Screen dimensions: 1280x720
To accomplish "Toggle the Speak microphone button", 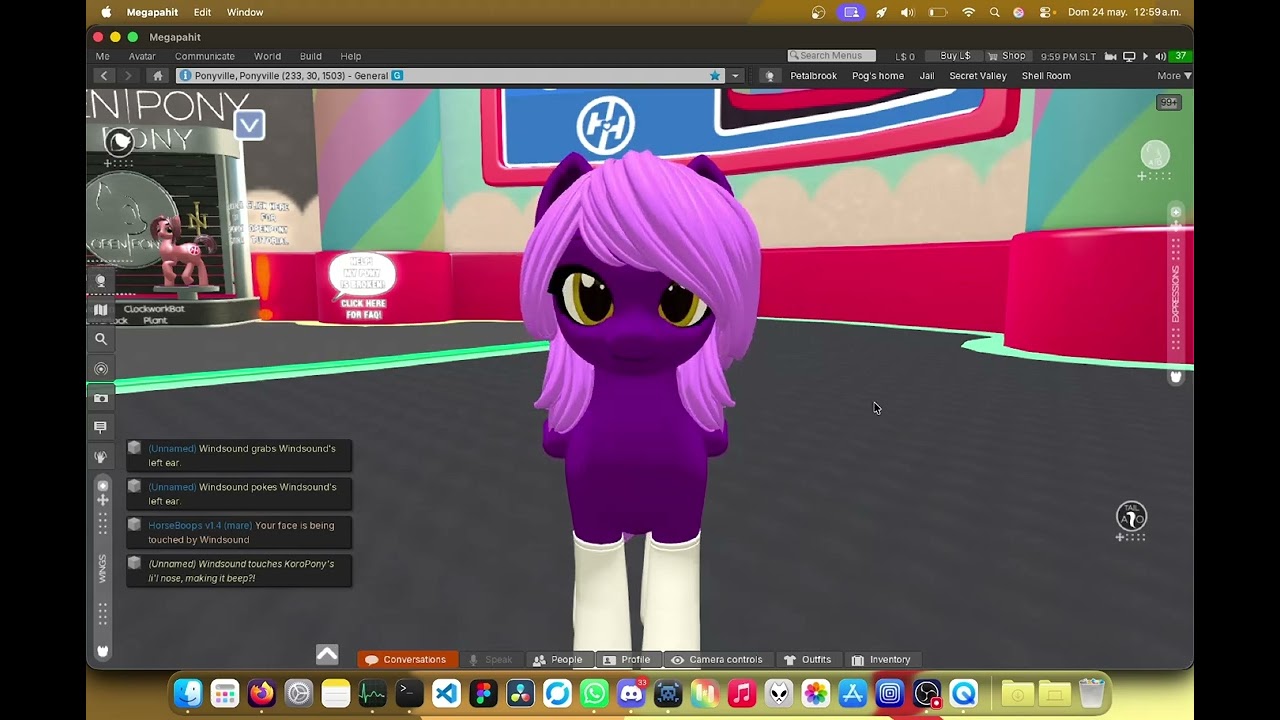I will (x=491, y=660).
